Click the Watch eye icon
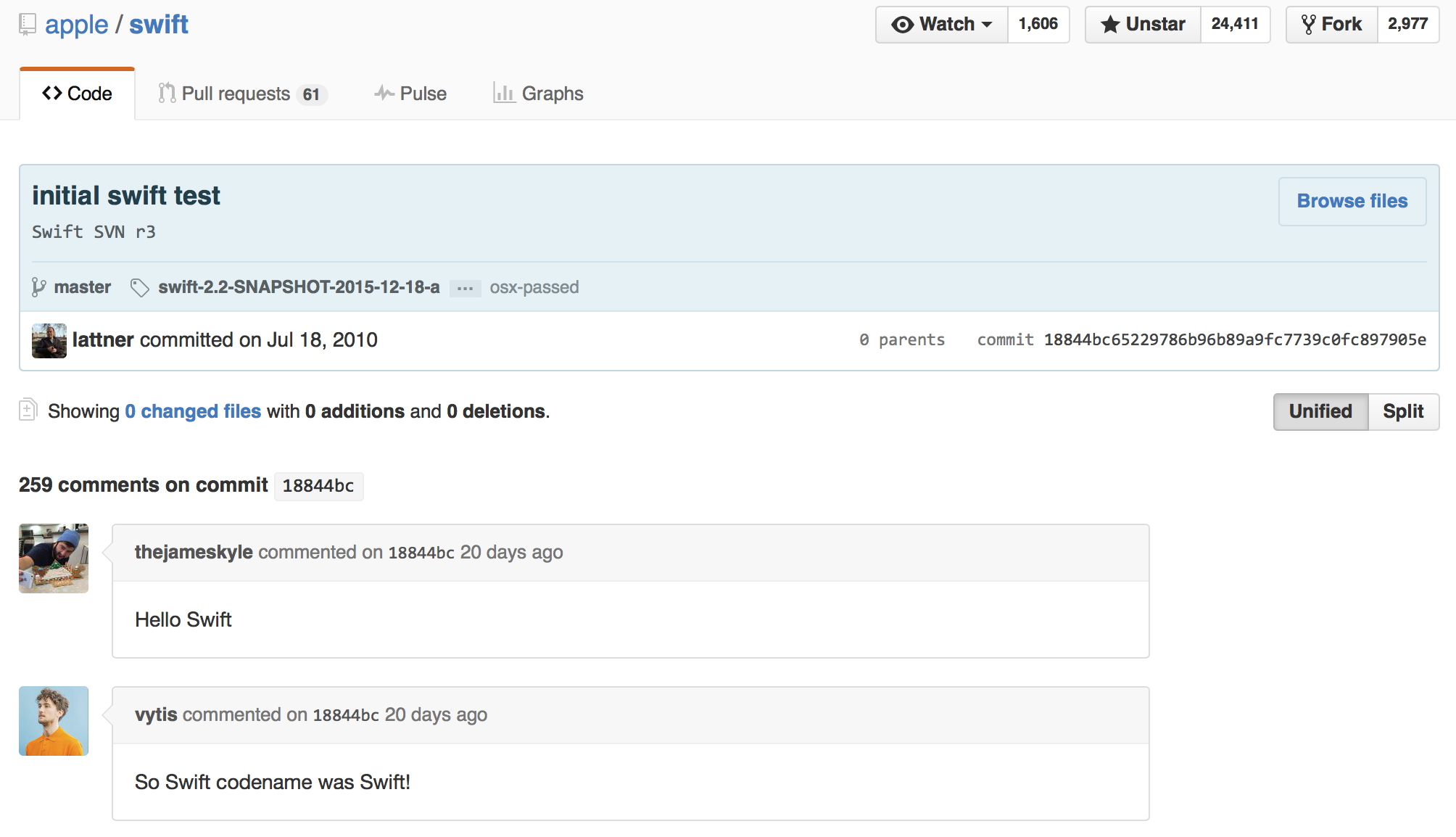The height and width of the screenshot is (837, 1456). coord(902,25)
